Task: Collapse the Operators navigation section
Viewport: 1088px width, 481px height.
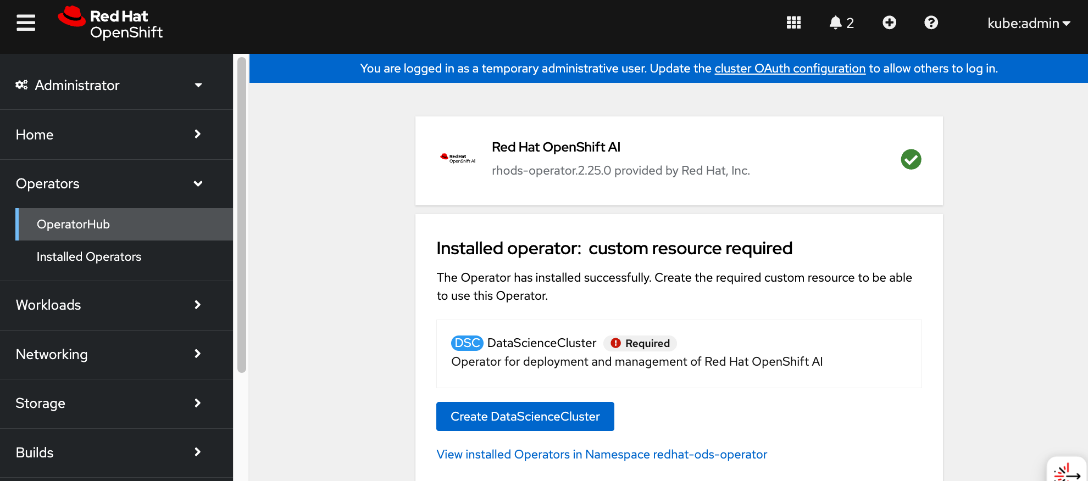Action: coord(117,184)
